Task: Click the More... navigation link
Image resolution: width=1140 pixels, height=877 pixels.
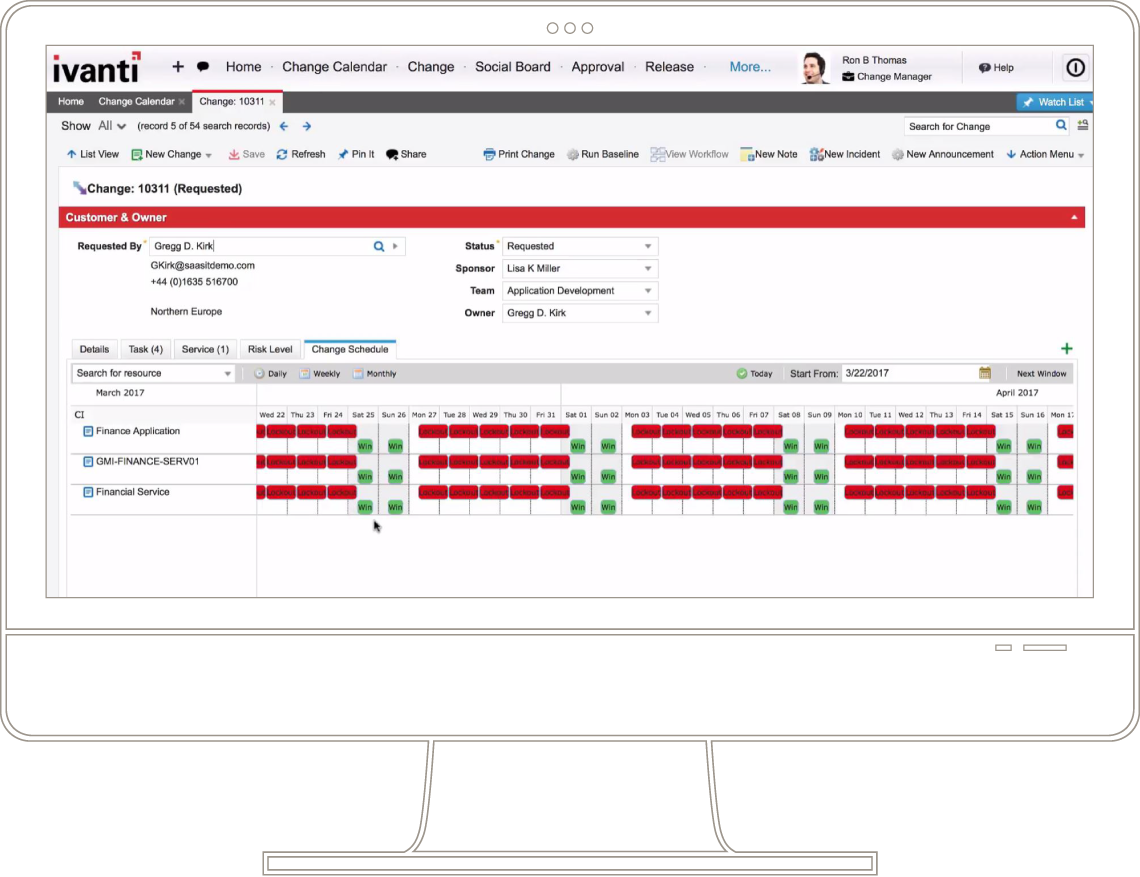Action: (750, 67)
